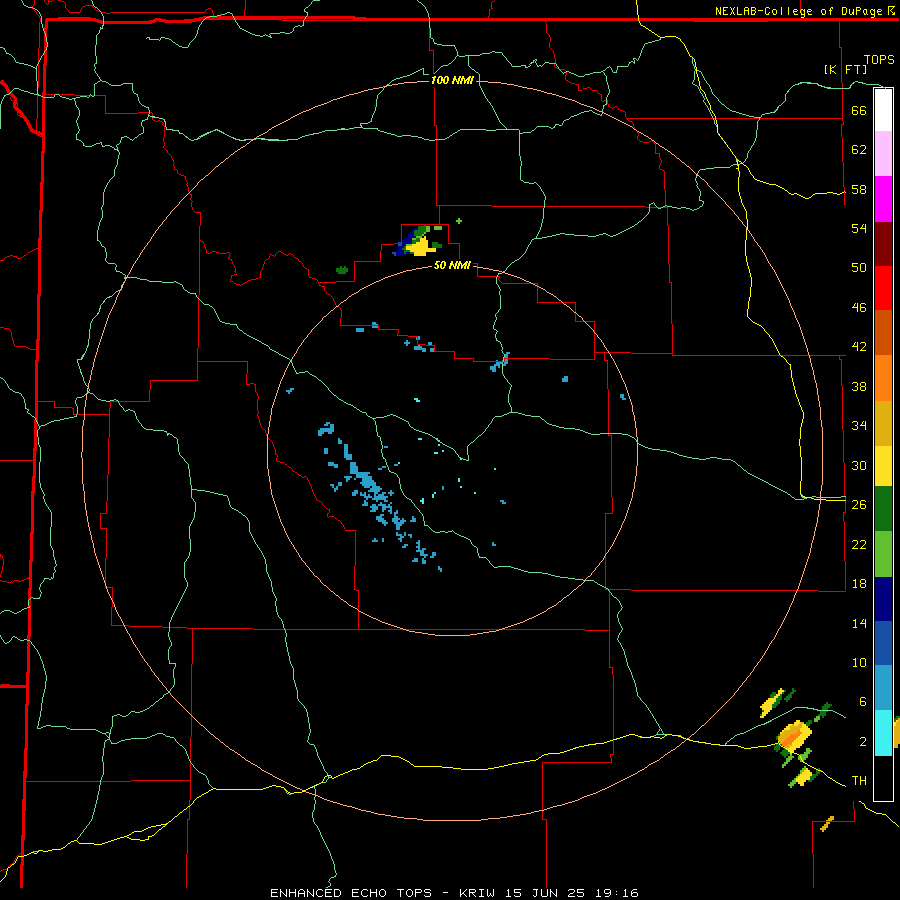Click the ENHANCED ECHO TOPS caption
The width and height of the screenshot is (900, 900).
tap(351, 893)
